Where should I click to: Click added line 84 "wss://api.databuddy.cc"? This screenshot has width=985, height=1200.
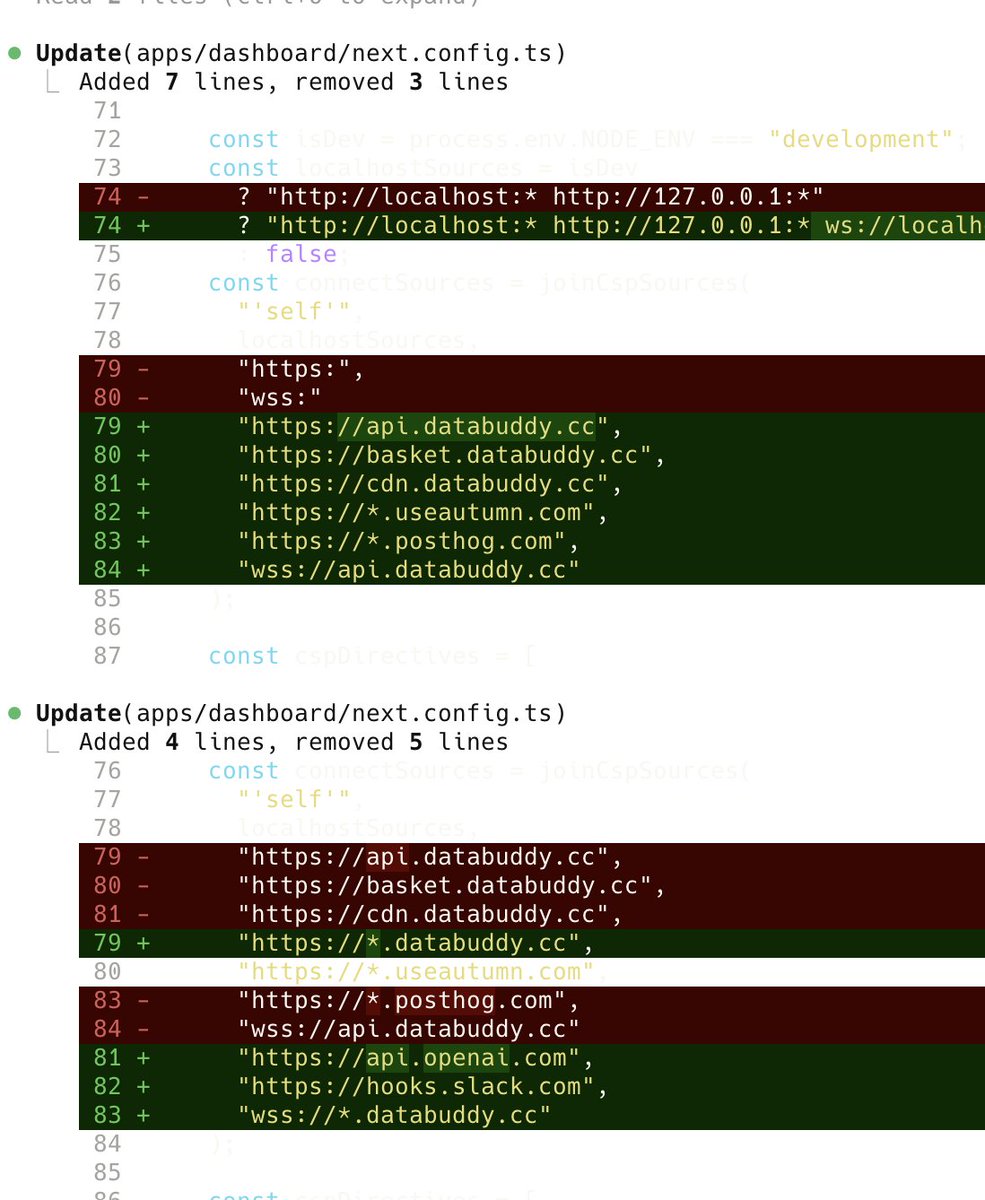click(x=532, y=571)
